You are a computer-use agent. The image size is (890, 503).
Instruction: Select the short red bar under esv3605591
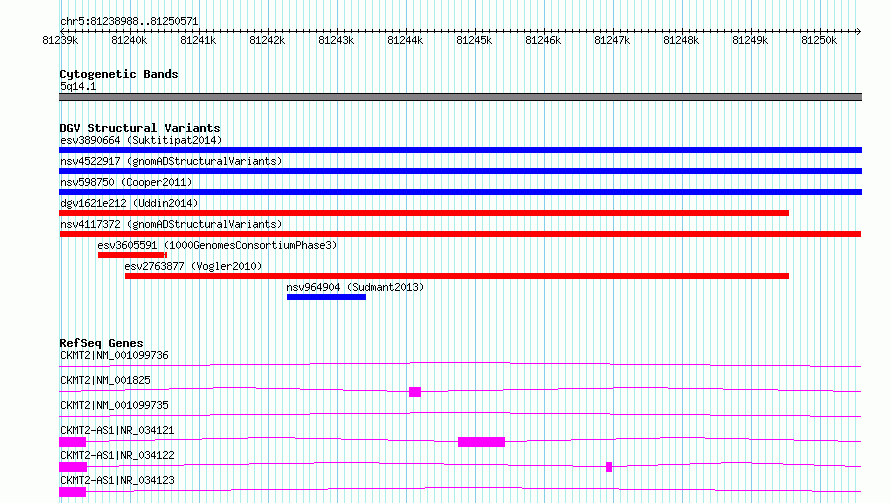click(x=132, y=255)
